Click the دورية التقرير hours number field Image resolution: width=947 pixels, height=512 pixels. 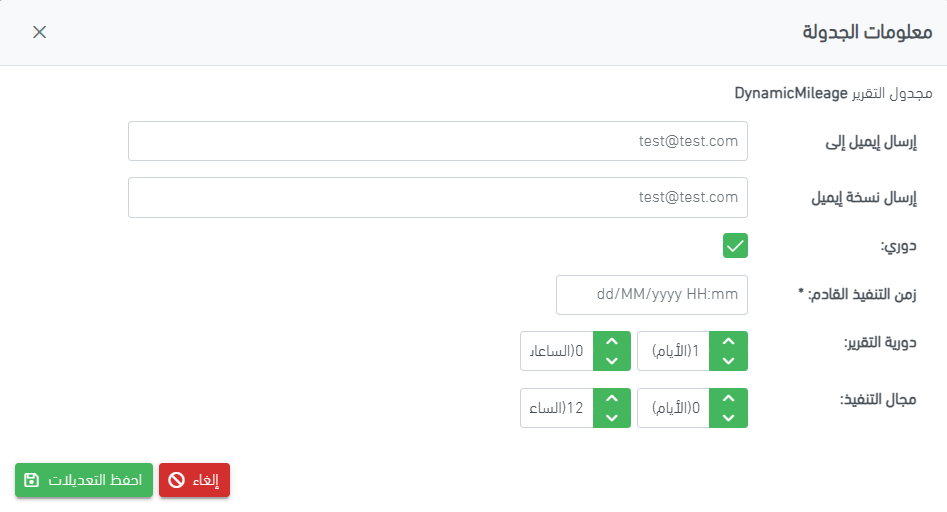(x=557, y=351)
